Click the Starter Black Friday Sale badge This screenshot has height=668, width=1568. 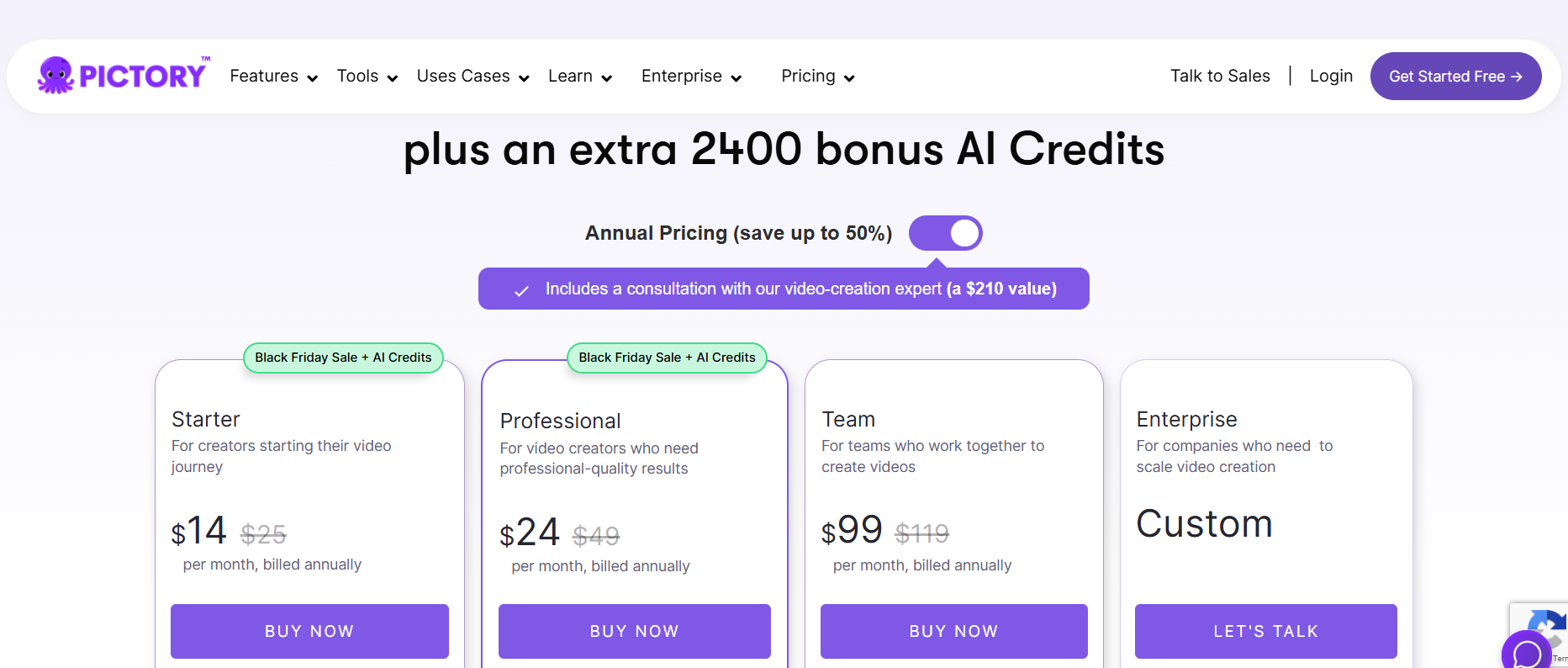[x=343, y=358]
